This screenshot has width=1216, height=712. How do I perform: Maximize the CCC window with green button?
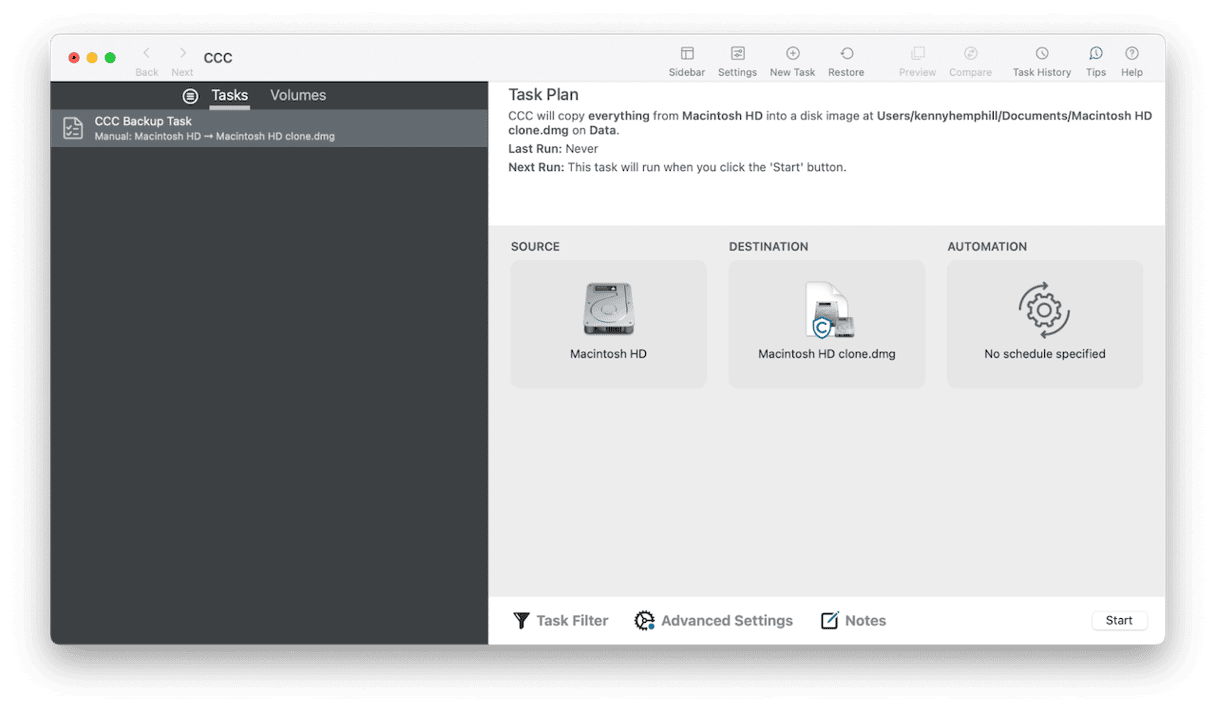[x=110, y=58]
